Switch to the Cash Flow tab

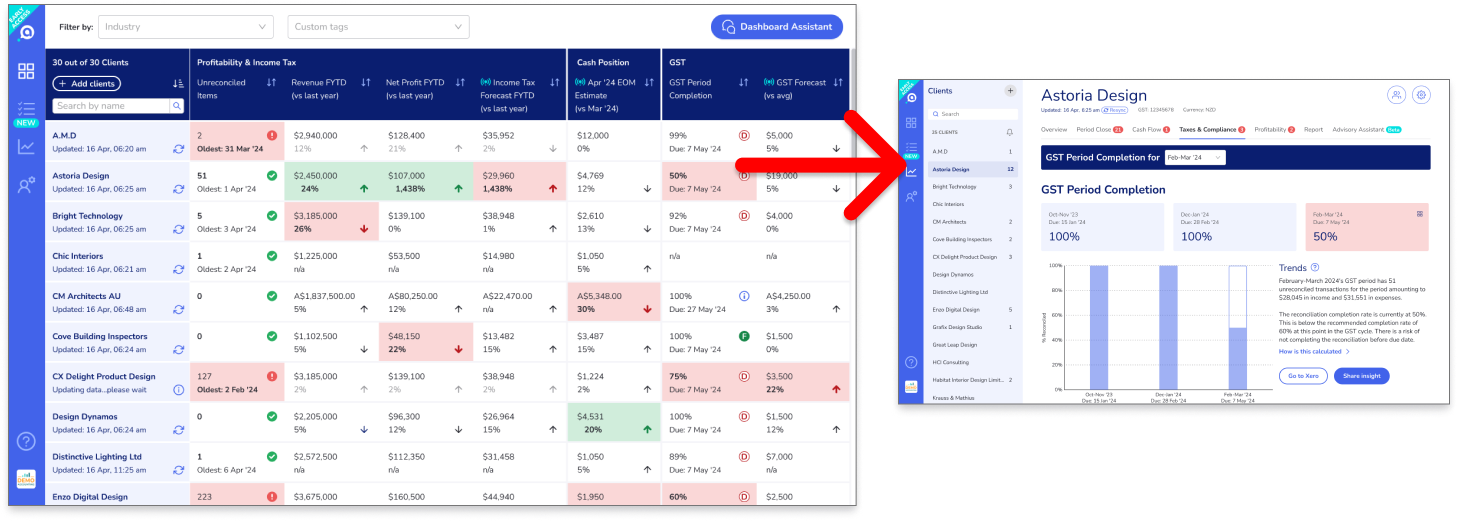click(x=1150, y=130)
